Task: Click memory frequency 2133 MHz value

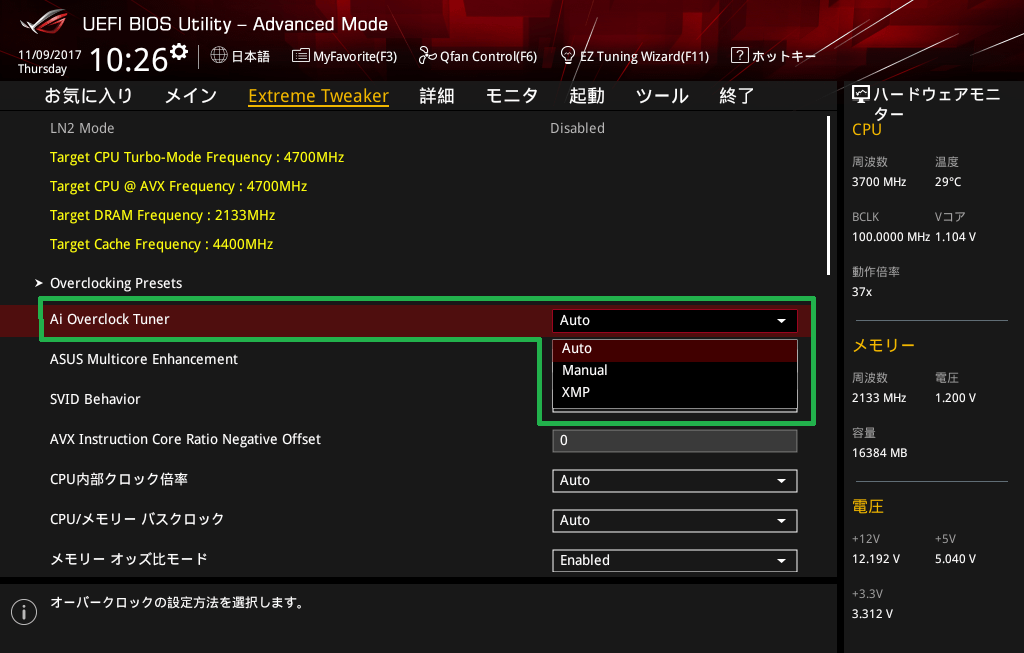Action: point(879,398)
